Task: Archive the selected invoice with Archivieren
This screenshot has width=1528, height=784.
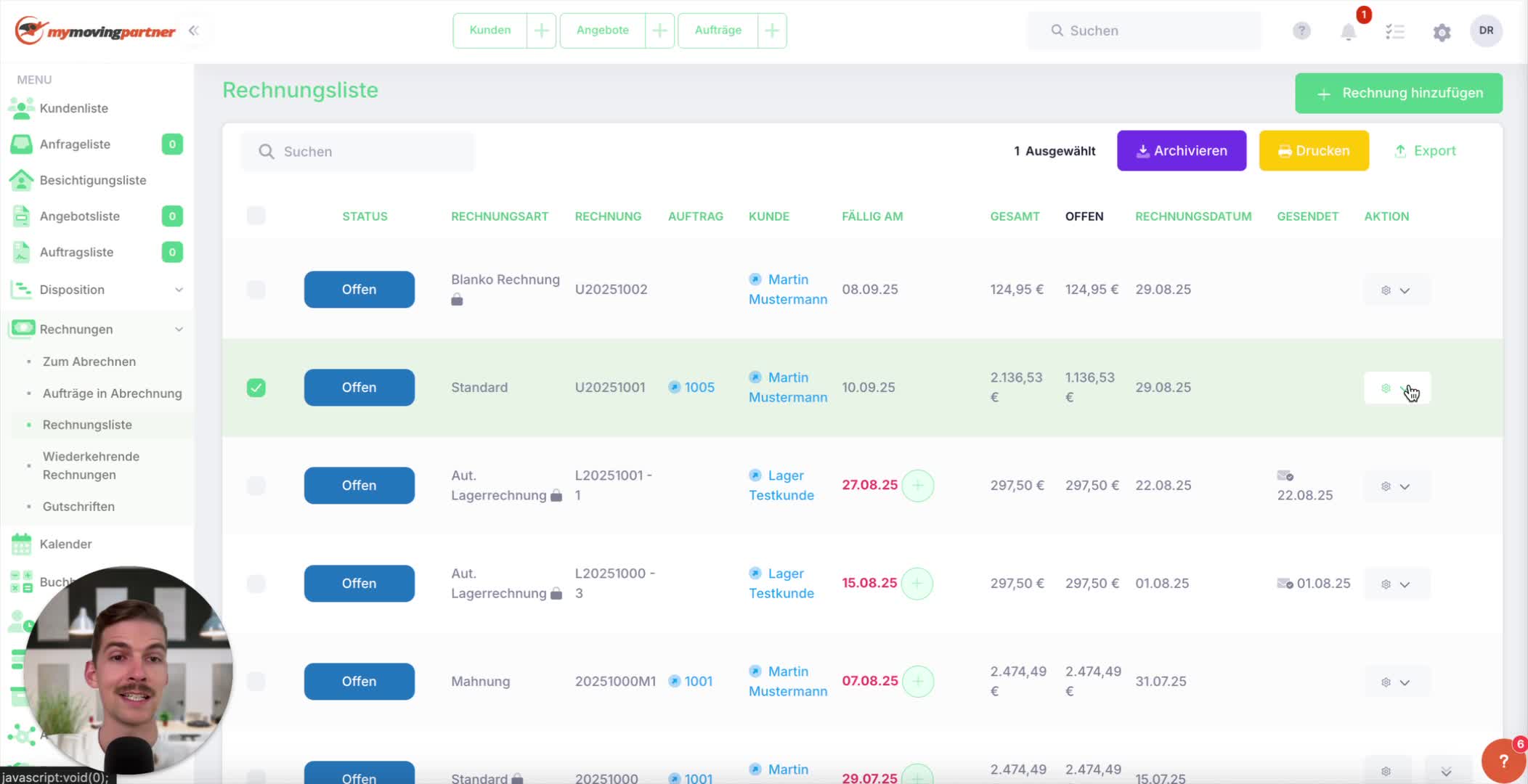Action: [x=1182, y=151]
